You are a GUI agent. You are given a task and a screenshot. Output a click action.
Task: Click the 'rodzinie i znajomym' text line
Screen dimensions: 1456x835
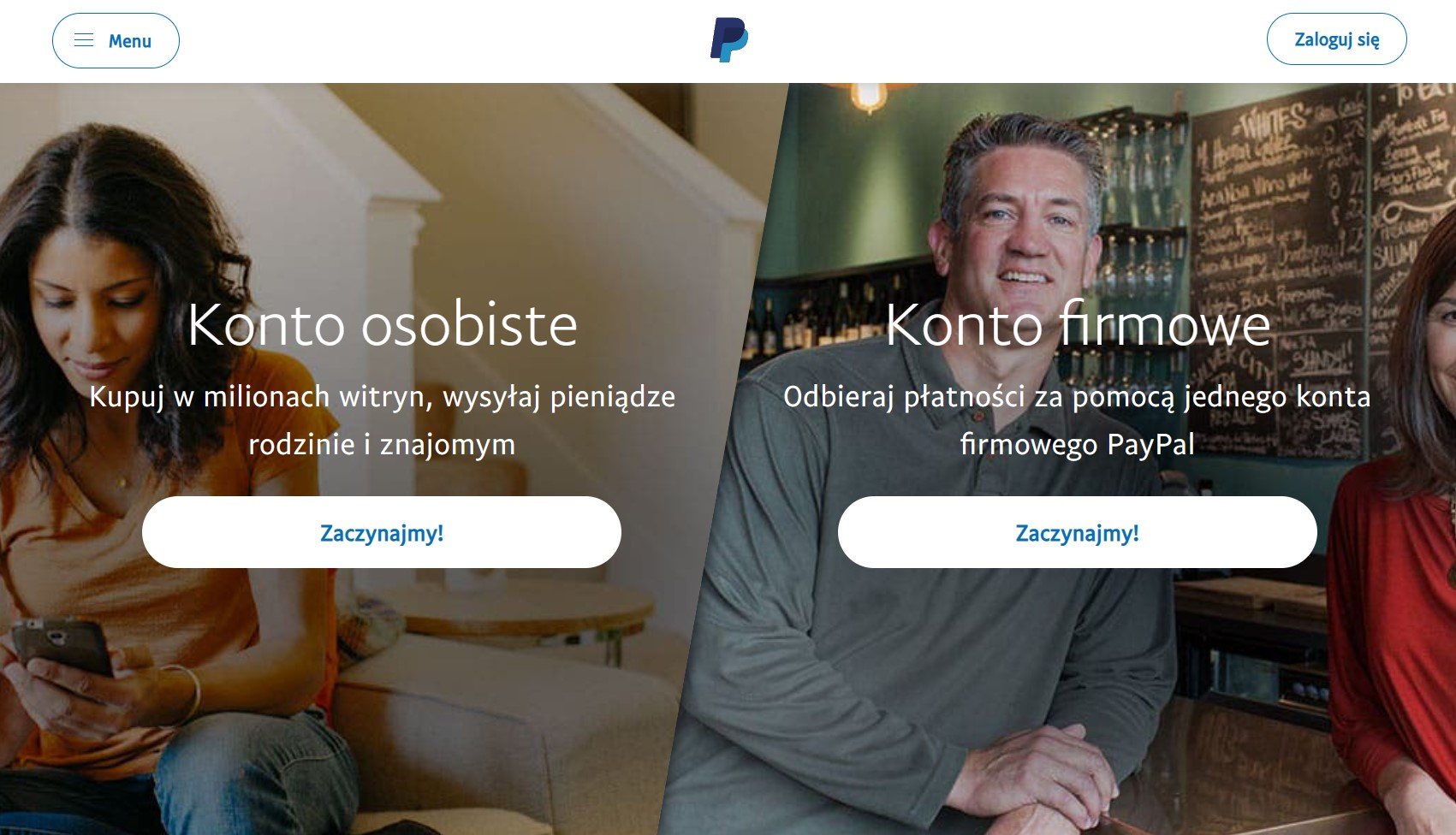click(x=382, y=445)
